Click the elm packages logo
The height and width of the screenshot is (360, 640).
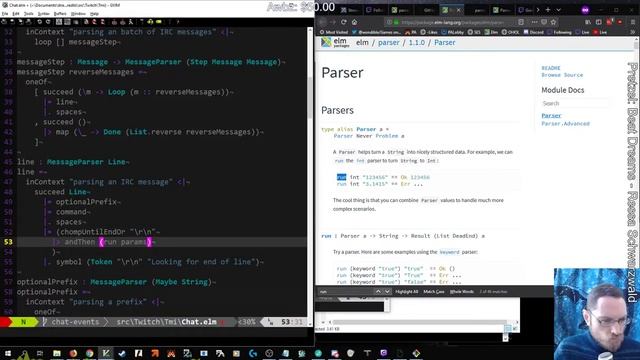[x=335, y=42]
